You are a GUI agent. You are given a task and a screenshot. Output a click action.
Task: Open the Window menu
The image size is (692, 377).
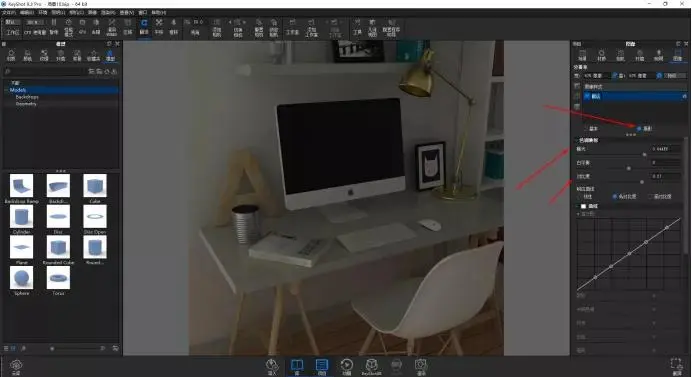coord(143,12)
